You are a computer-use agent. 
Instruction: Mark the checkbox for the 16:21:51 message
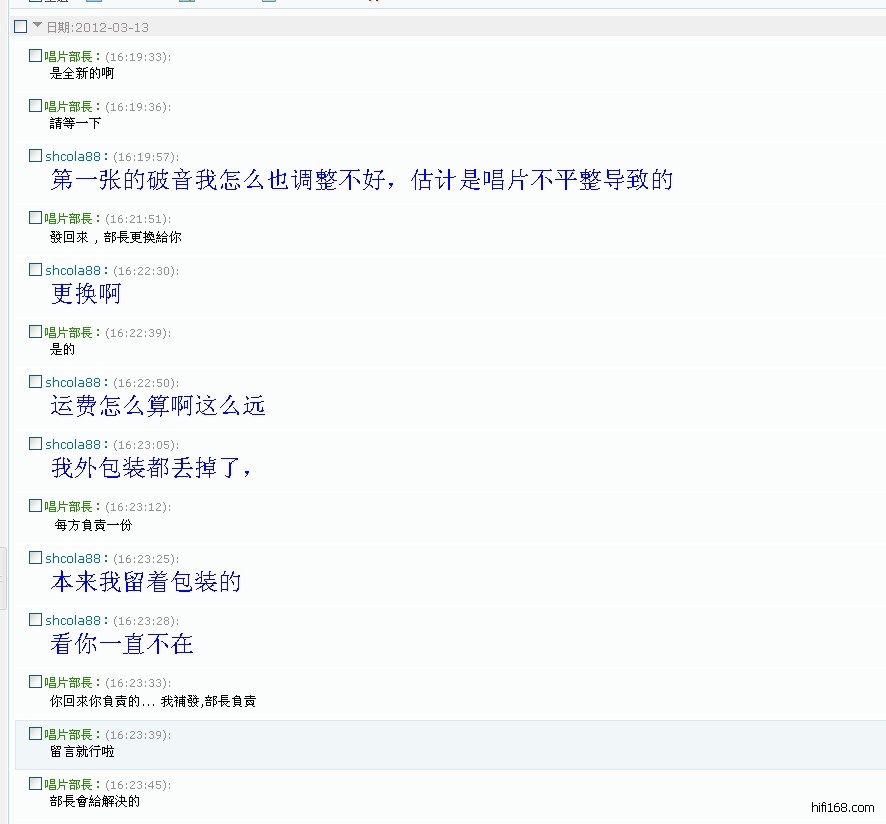click(x=36, y=218)
